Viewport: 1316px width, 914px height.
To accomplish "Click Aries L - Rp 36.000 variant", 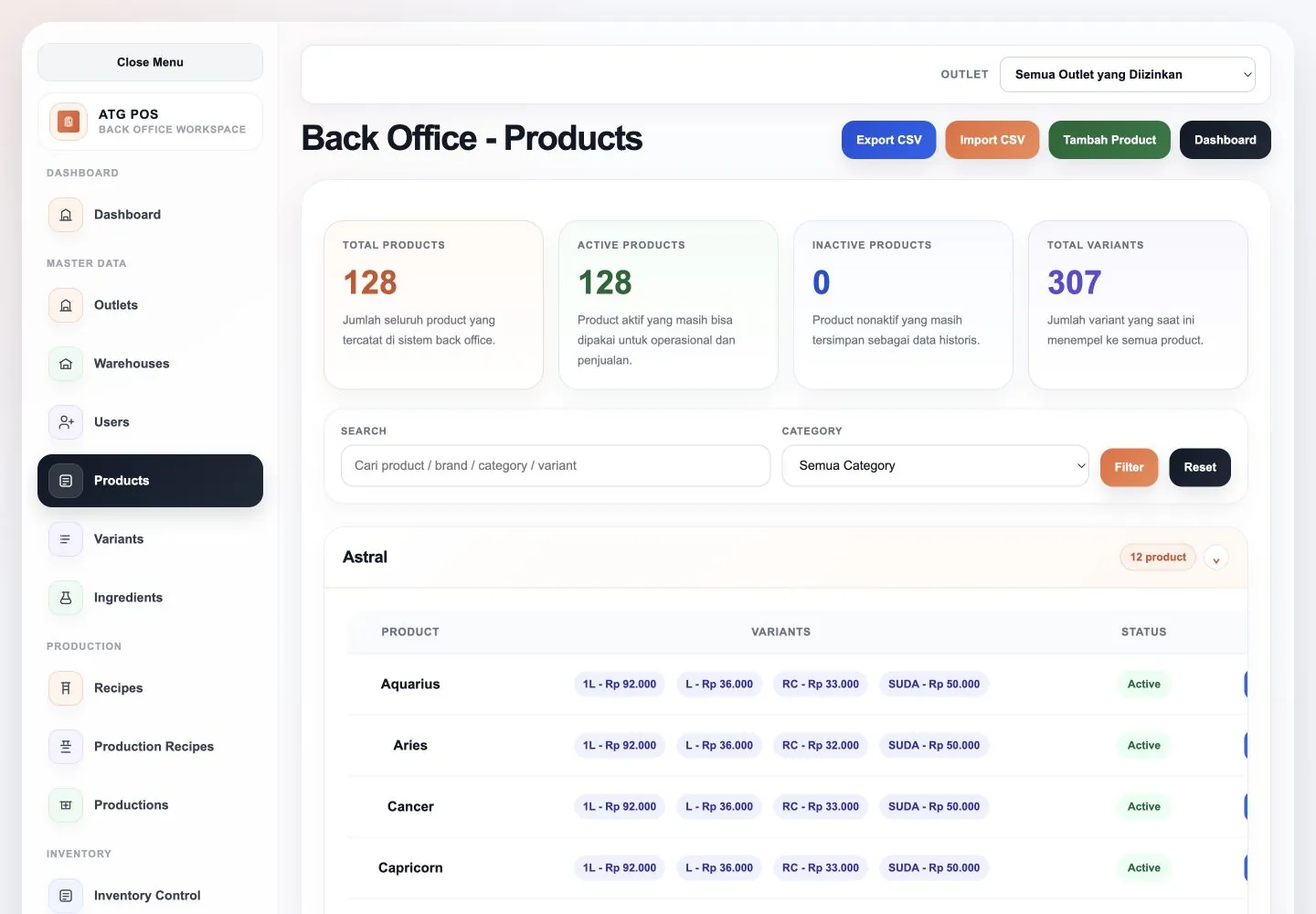I will point(719,746).
